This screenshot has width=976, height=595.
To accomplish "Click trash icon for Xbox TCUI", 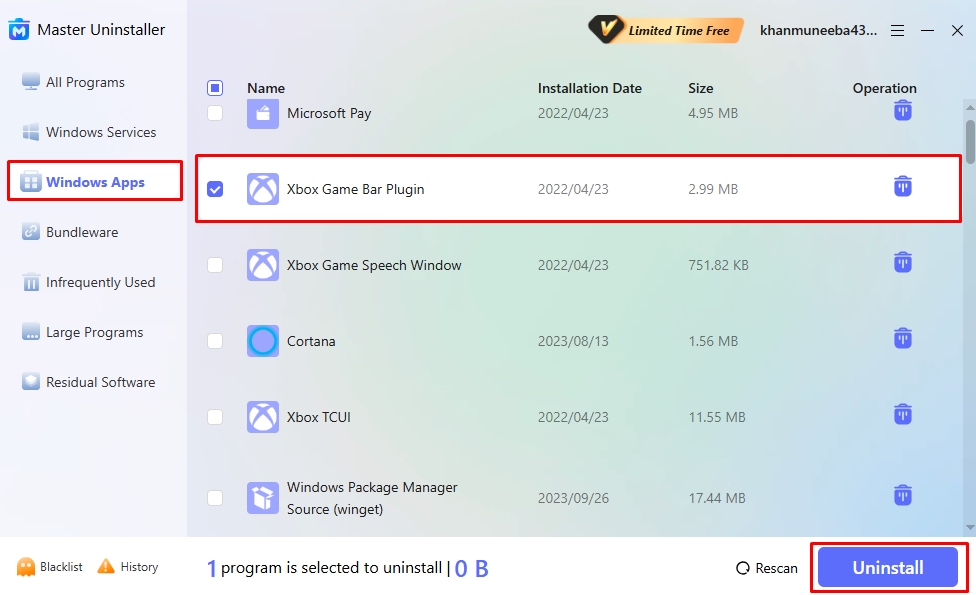I will (903, 414).
